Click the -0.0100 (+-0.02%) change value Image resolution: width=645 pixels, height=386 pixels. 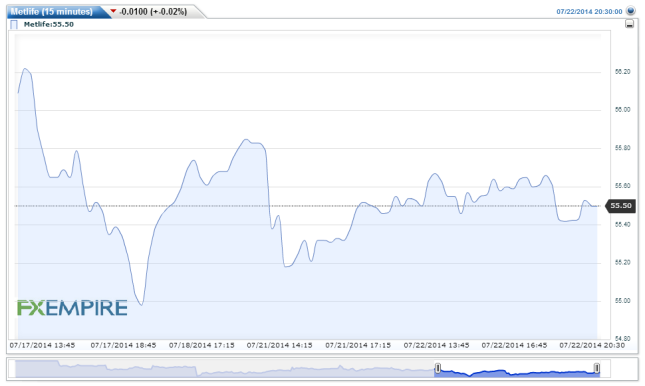pyautogui.click(x=153, y=12)
